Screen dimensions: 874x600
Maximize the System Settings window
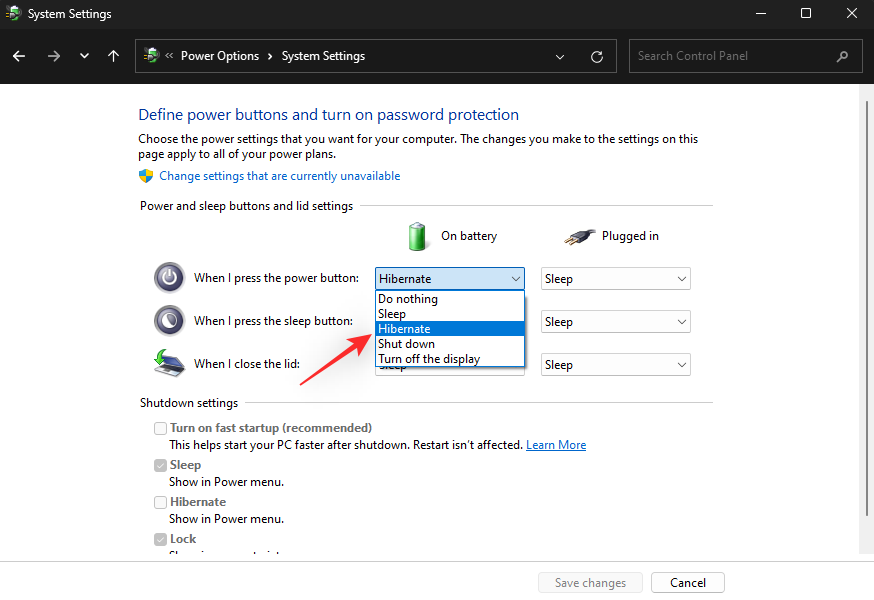(806, 13)
